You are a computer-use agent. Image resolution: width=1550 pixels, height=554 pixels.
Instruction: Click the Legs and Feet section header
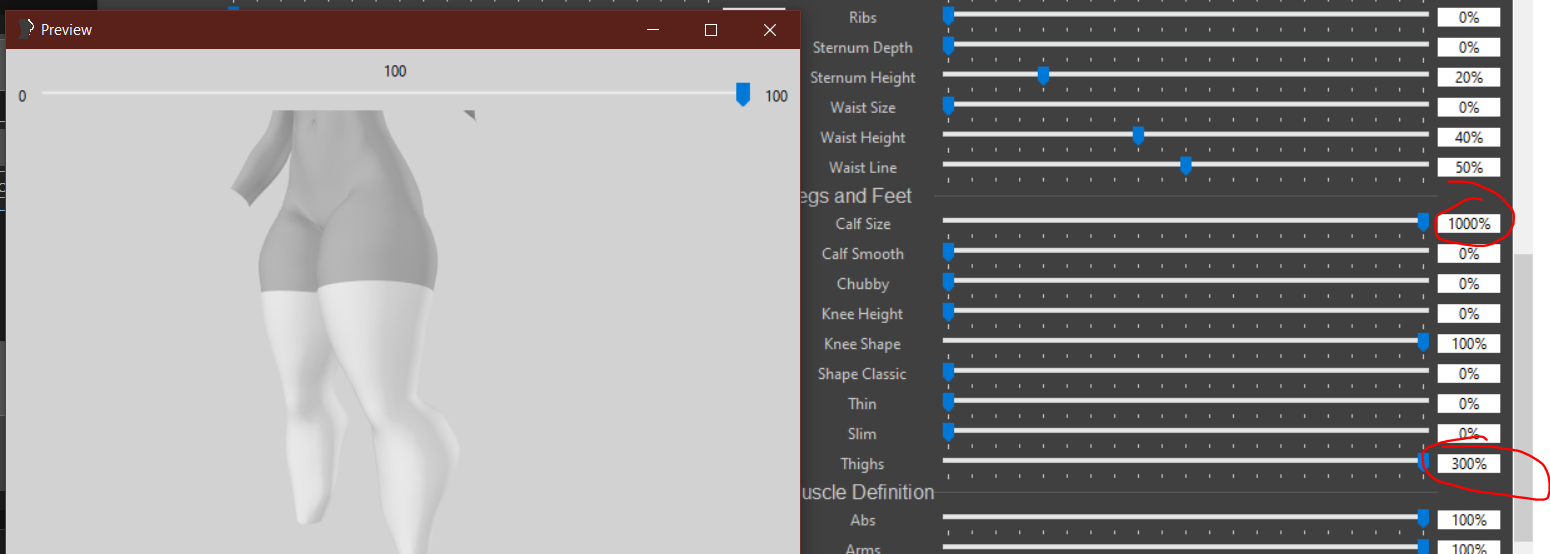[857, 196]
